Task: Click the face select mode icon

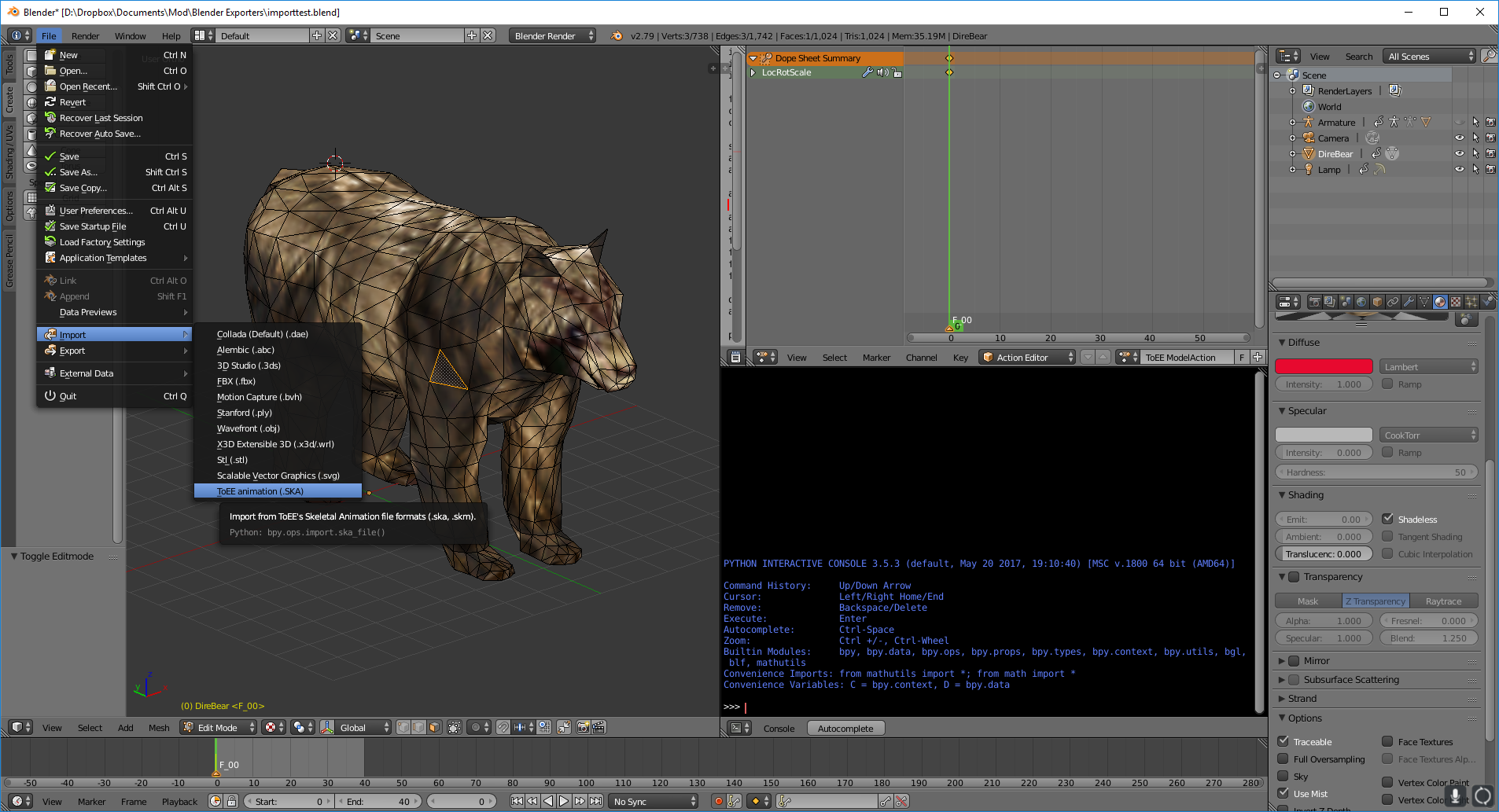Action: (x=435, y=727)
